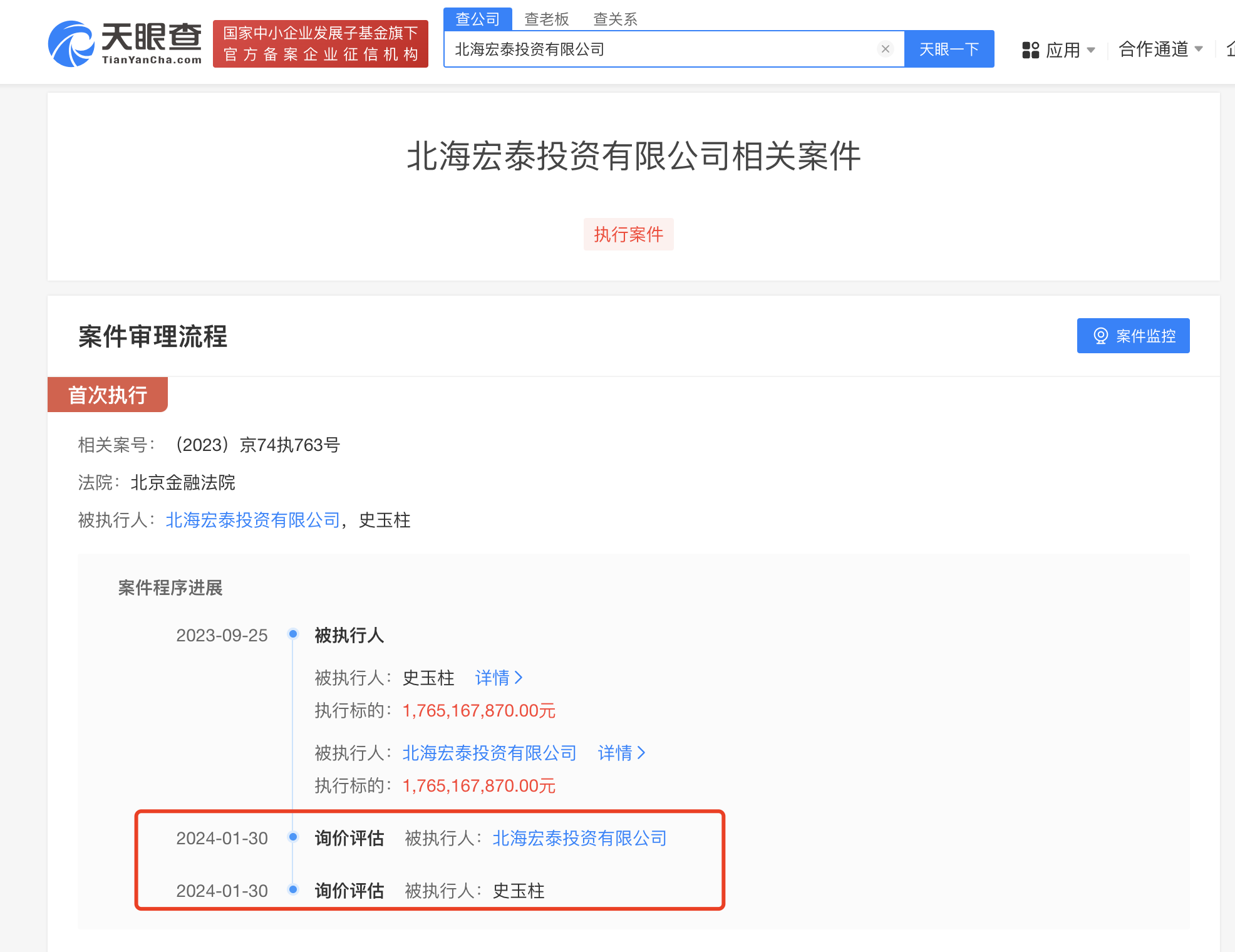Open the 应用 apps grid icon

1031,50
